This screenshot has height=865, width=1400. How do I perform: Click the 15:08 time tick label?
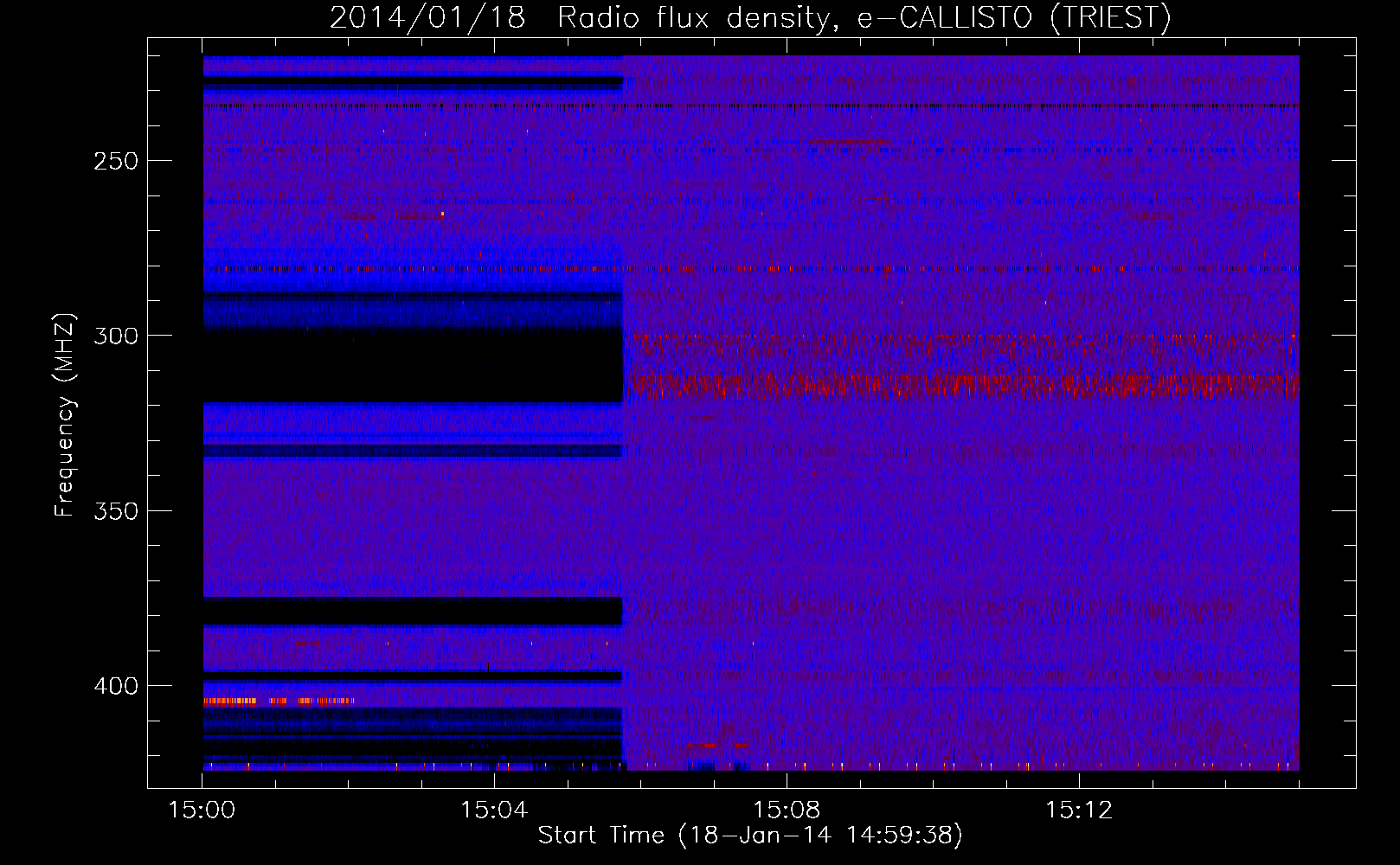coord(787,810)
